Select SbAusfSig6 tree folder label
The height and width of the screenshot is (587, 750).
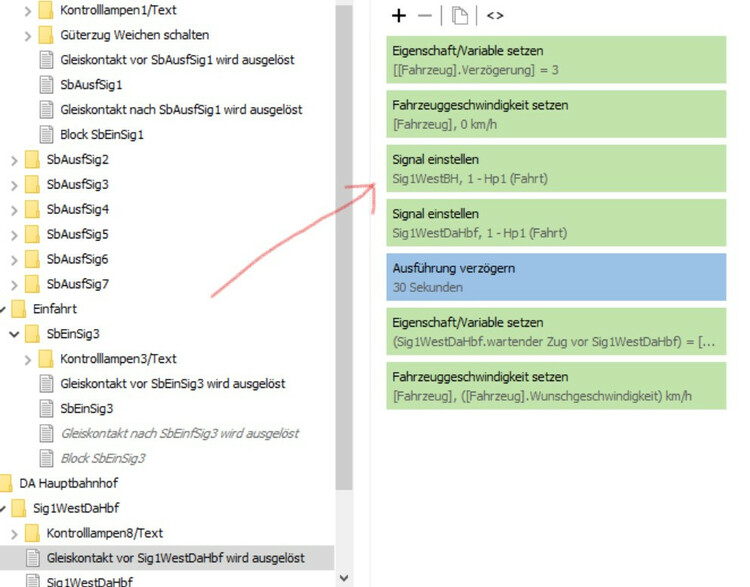[x=77, y=259]
